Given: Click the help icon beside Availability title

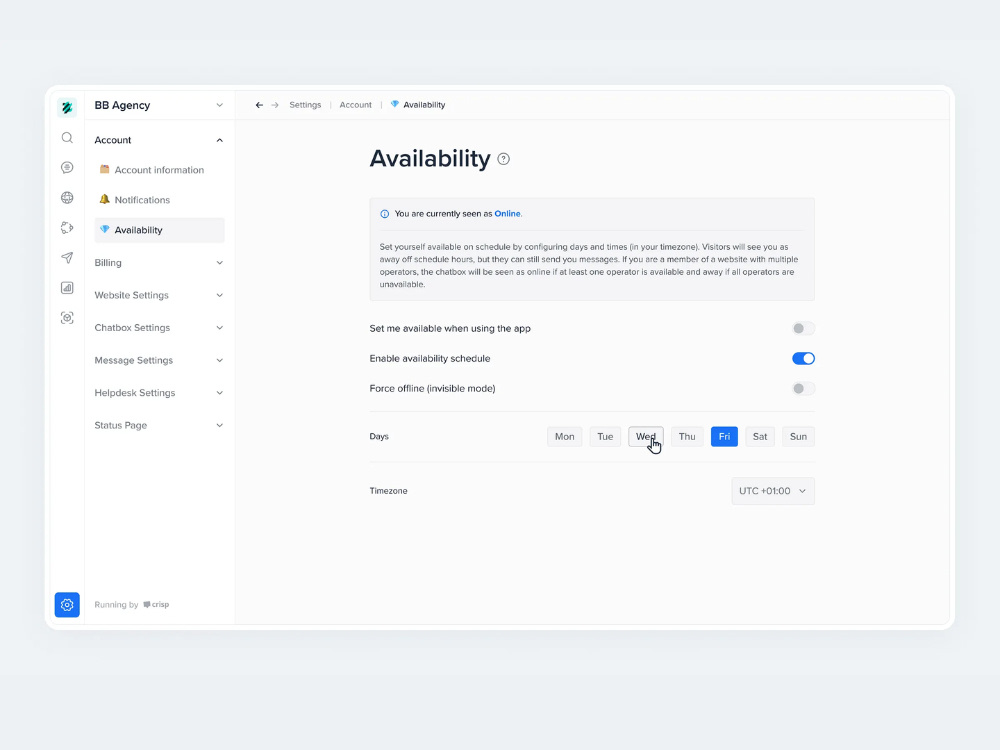Looking at the screenshot, I should [504, 159].
